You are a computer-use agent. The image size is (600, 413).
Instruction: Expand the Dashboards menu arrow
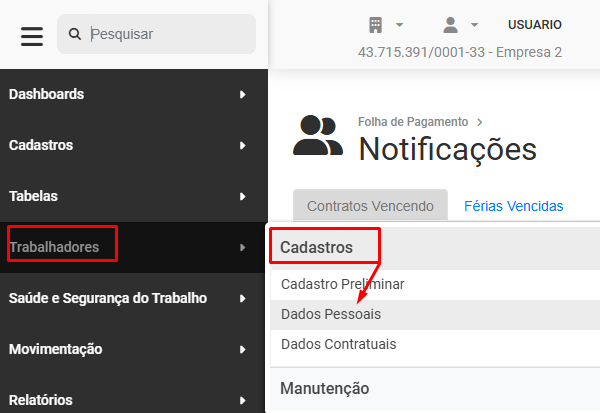242,94
